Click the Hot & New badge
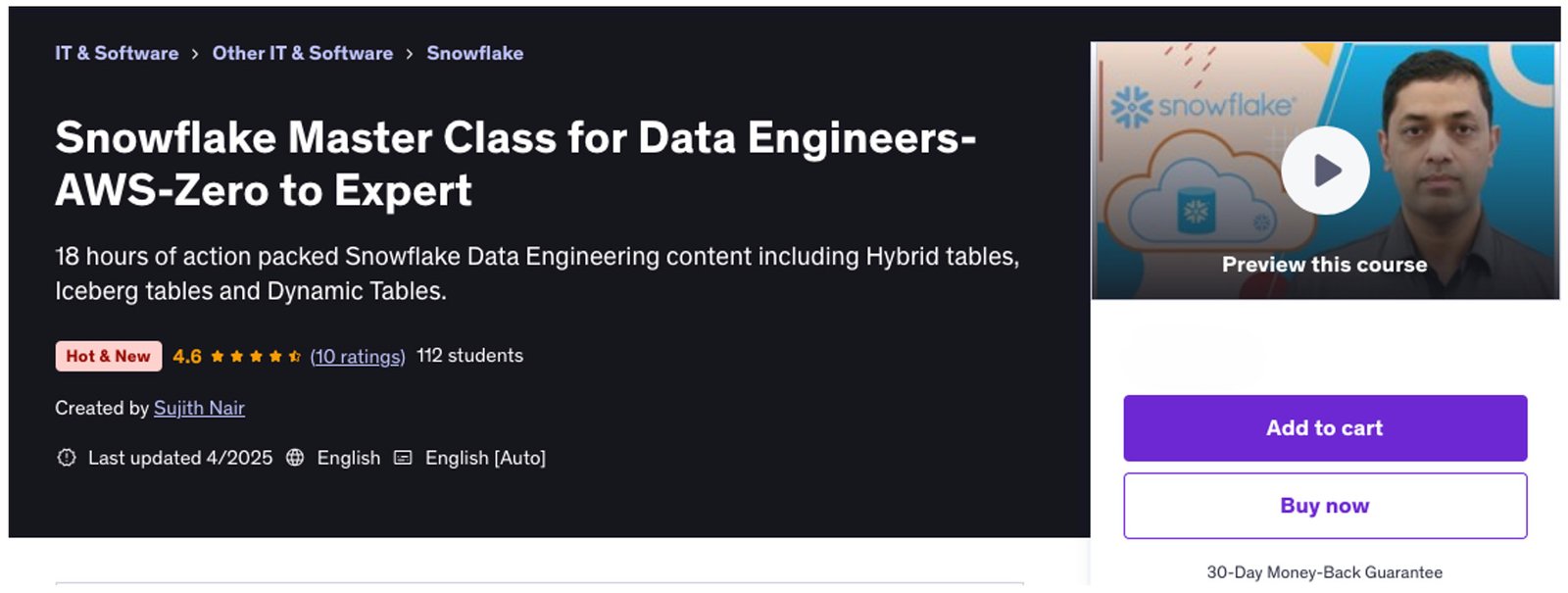This screenshot has width=1568, height=593. 108,356
